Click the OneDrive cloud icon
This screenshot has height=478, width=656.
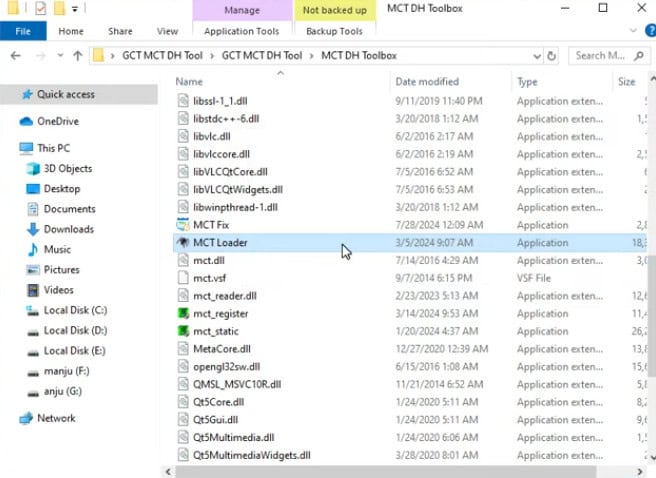[26, 121]
